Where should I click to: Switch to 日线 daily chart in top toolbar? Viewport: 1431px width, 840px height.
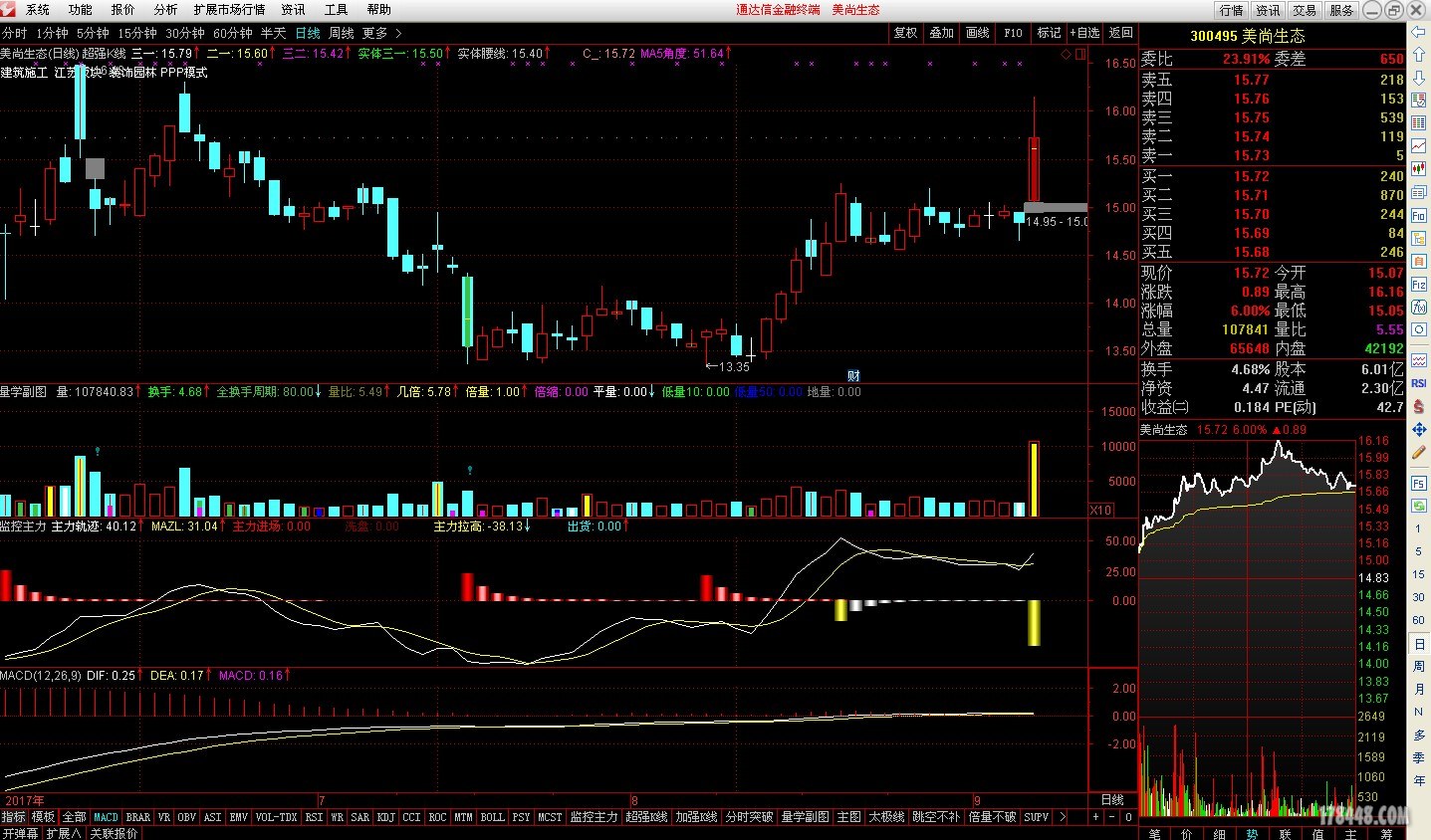pyautogui.click(x=307, y=33)
